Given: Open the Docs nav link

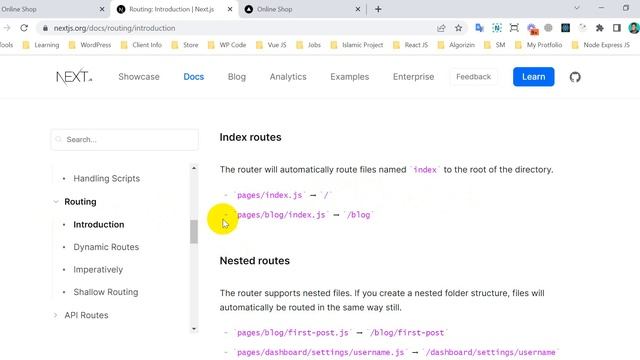Looking at the screenshot, I should coord(193,77).
